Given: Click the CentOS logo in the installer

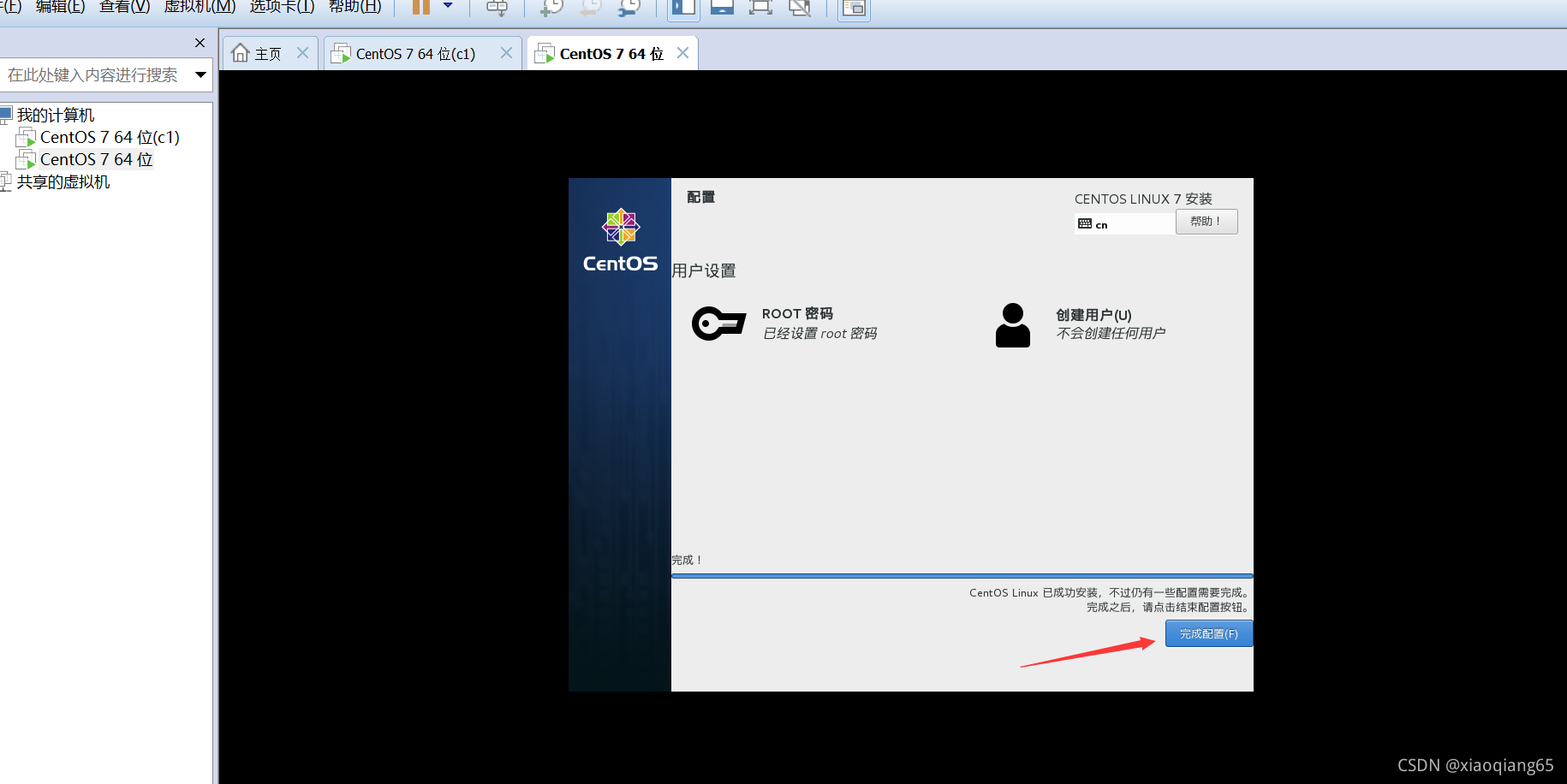Looking at the screenshot, I should (621, 241).
